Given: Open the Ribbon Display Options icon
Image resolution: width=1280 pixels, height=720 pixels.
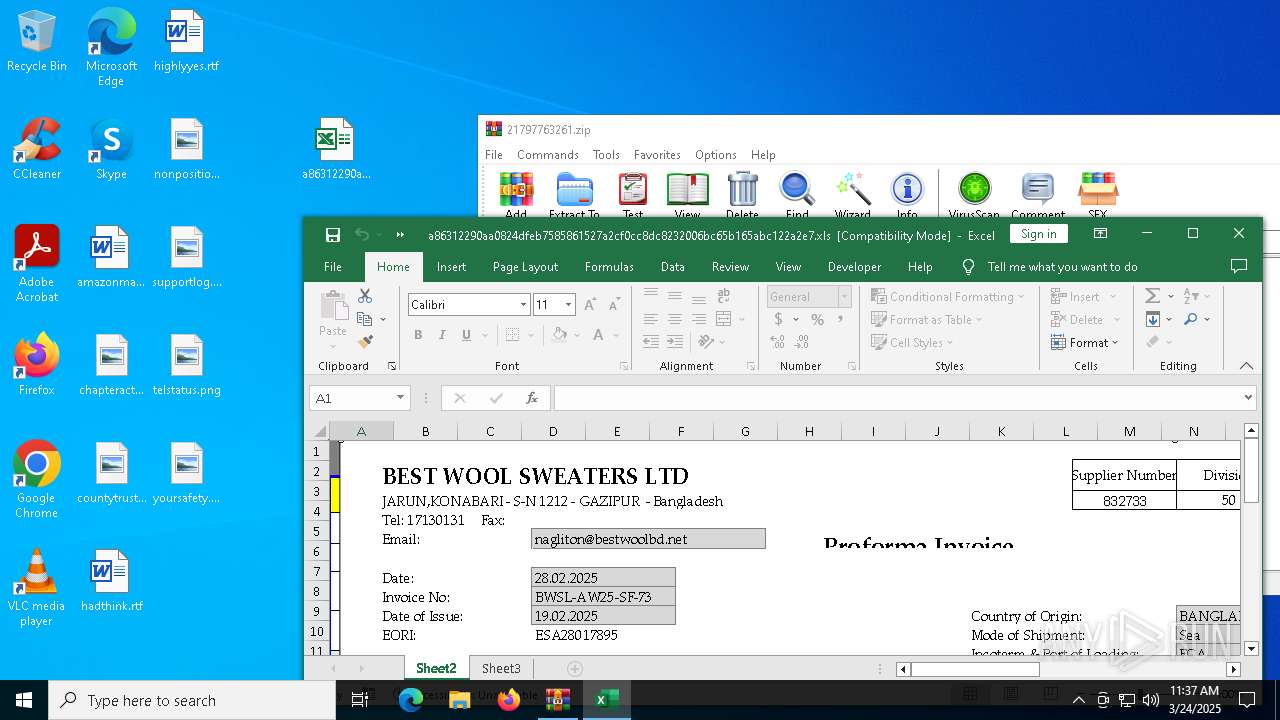Looking at the screenshot, I should [1100, 234].
